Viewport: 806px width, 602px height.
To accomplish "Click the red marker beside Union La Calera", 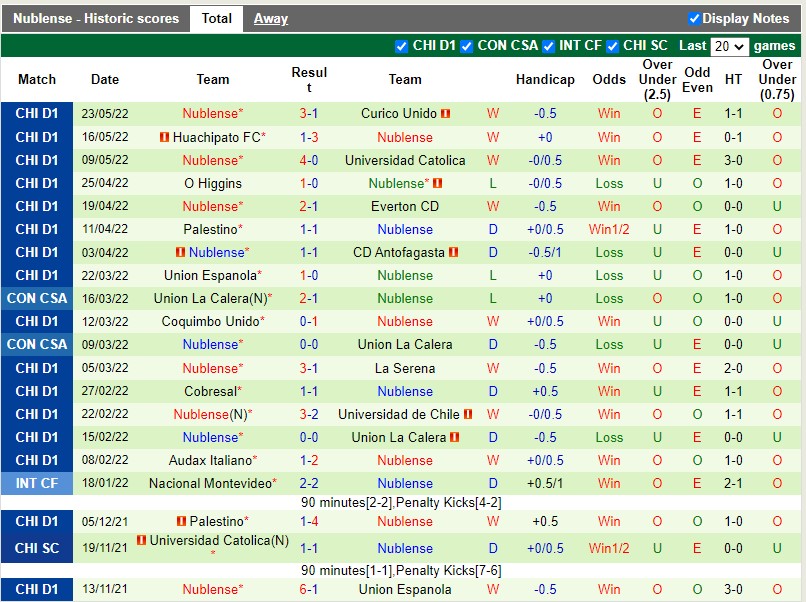I will point(454,437).
